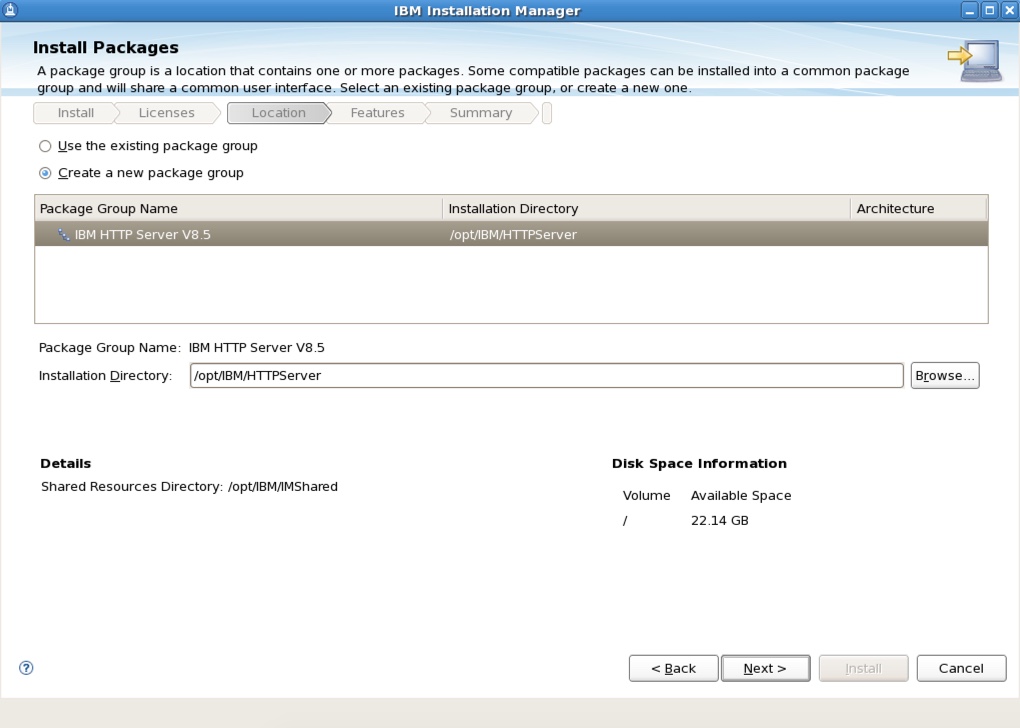Click the Browse... button
The width and height of the screenshot is (1020, 728).
point(945,375)
